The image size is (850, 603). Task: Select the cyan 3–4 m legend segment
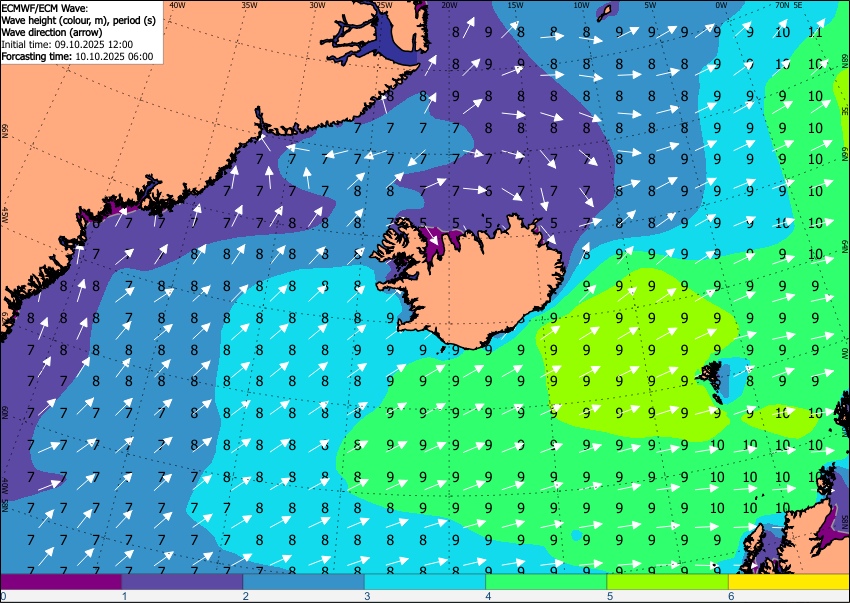(x=425, y=581)
